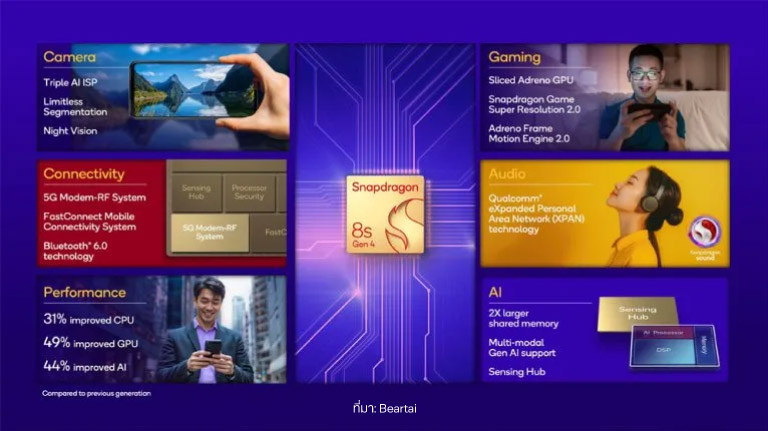
Task: Click the Performance heading
Action: [85, 292]
